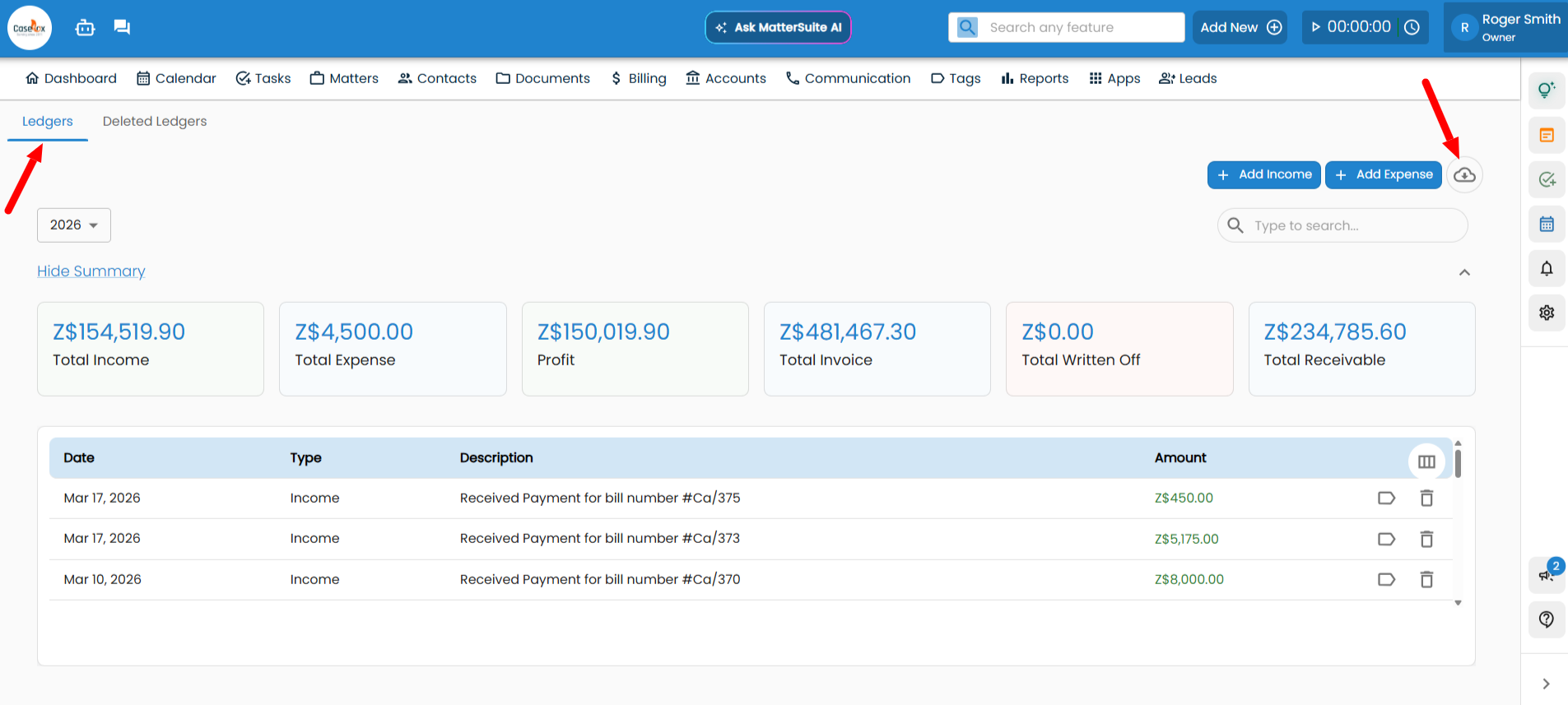Collapse the summary section with chevron
This screenshot has width=1568, height=705.
pyautogui.click(x=1464, y=272)
